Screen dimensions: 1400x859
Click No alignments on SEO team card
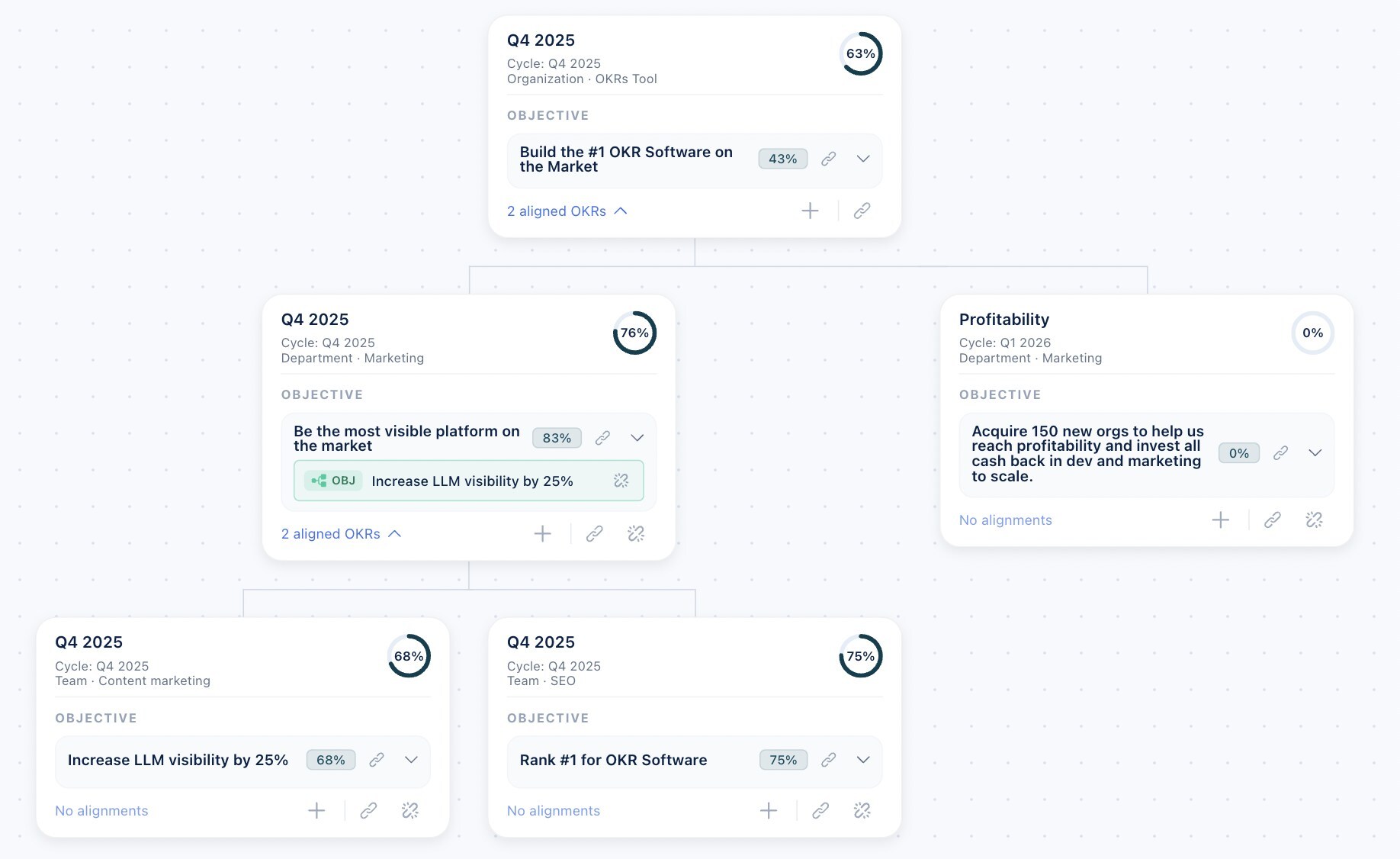pos(553,811)
